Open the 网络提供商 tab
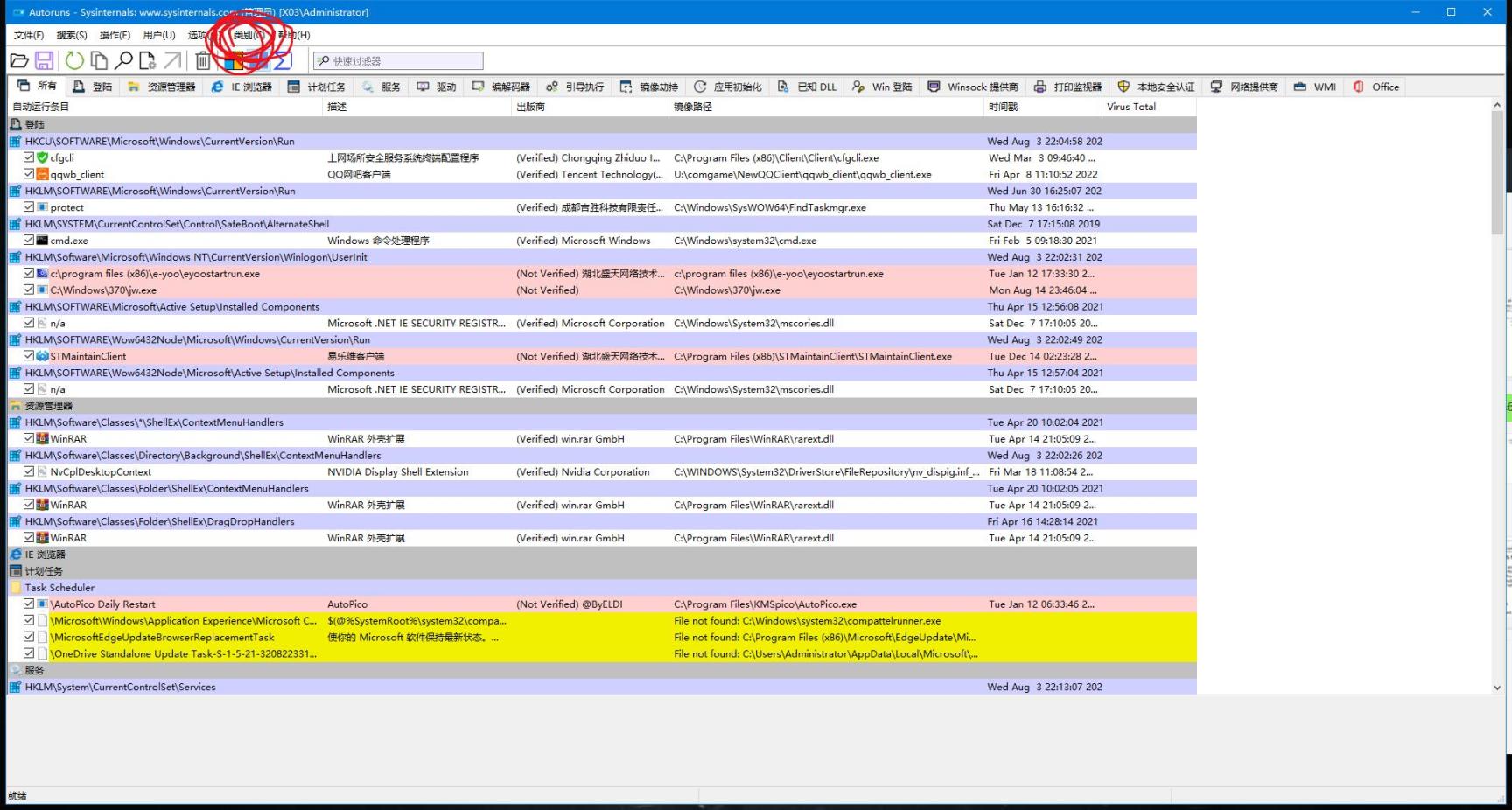The height and width of the screenshot is (810, 1512). click(1244, 87)
